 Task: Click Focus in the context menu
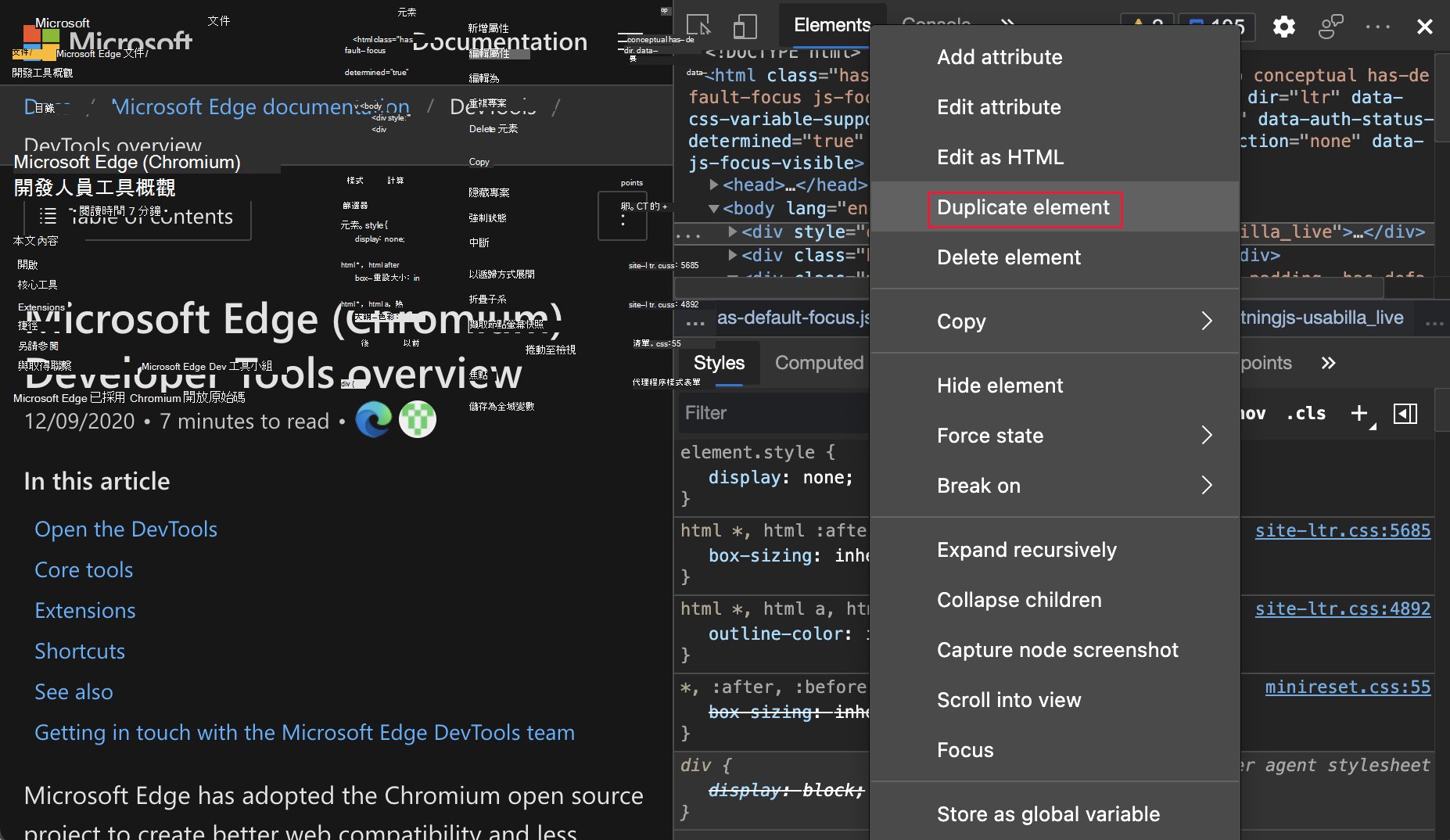[1055, 749]
